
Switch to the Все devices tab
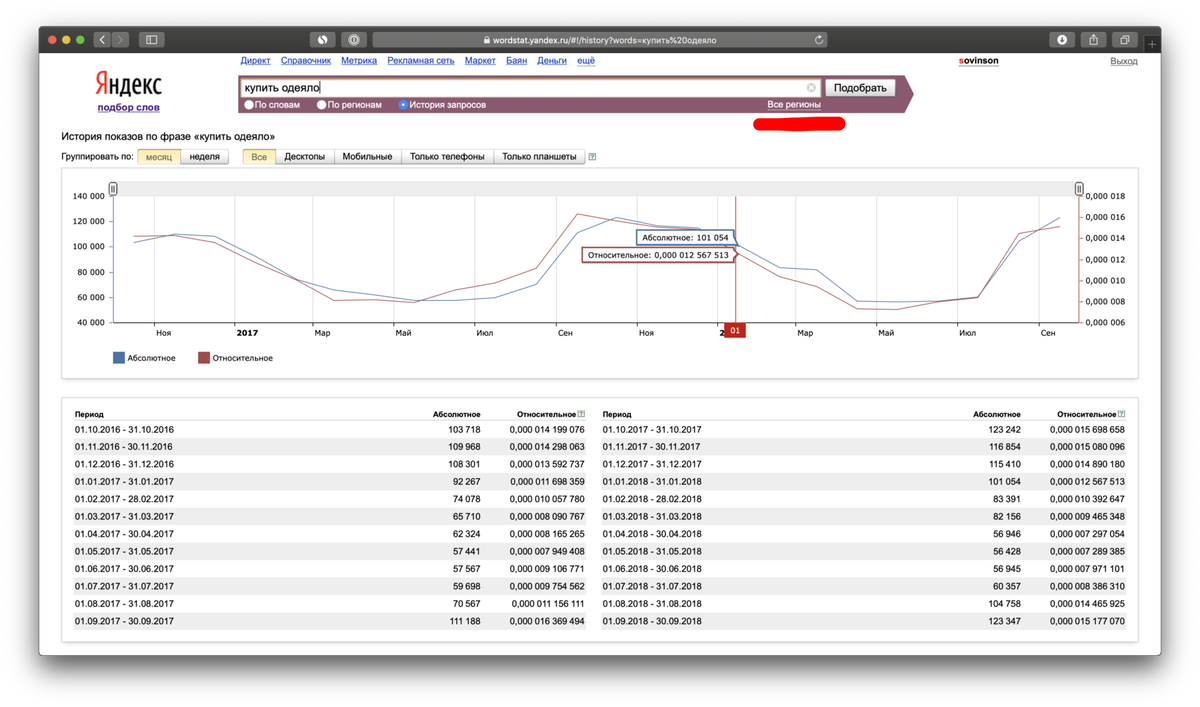coord(259,157)
